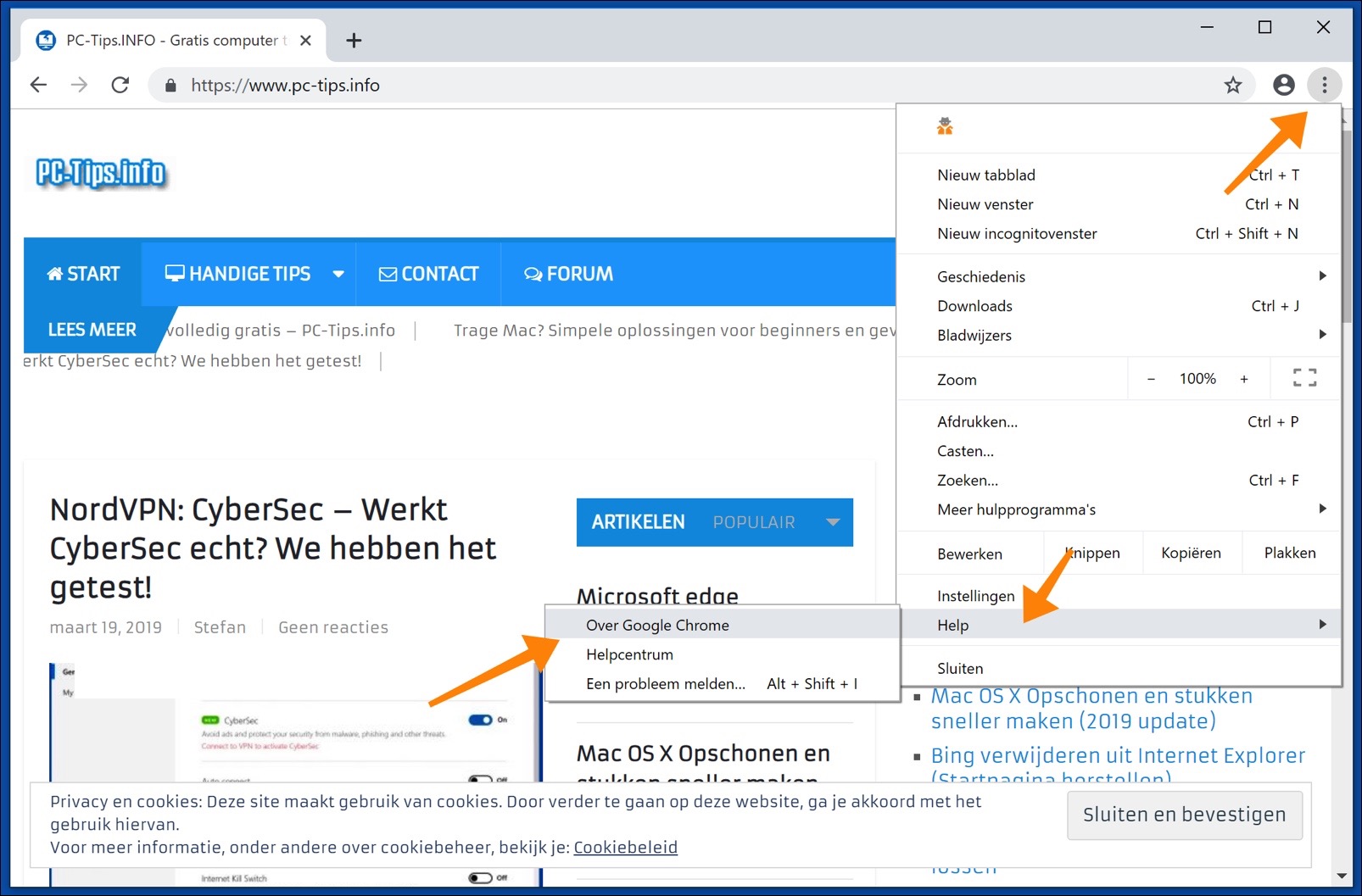Screen dimensions: 1362x896
Task: Click Plakken in the edit row
Action: [x=1290, y=553]
